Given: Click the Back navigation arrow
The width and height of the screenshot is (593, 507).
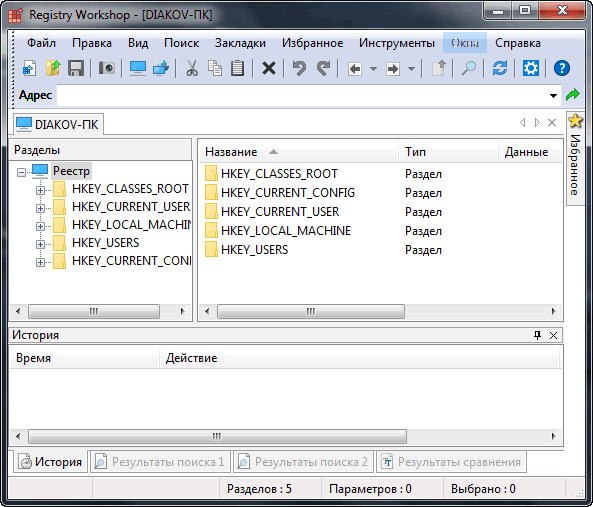Looking at the screenshot, I should (x=355, y=69).
